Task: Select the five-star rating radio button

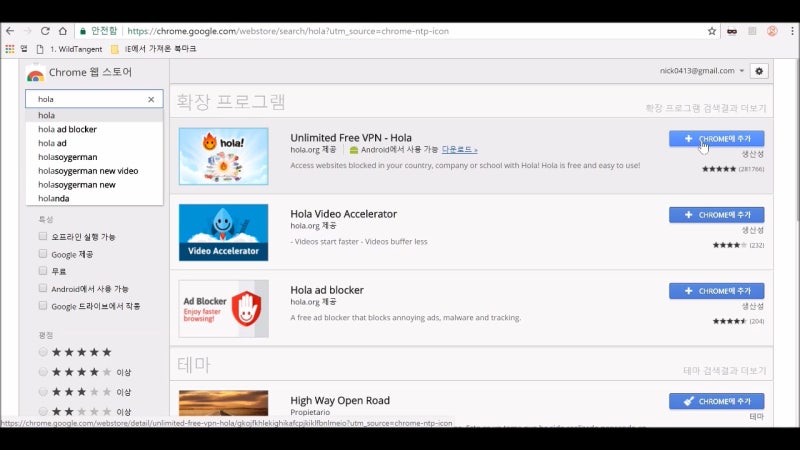Action: point(43,352)
